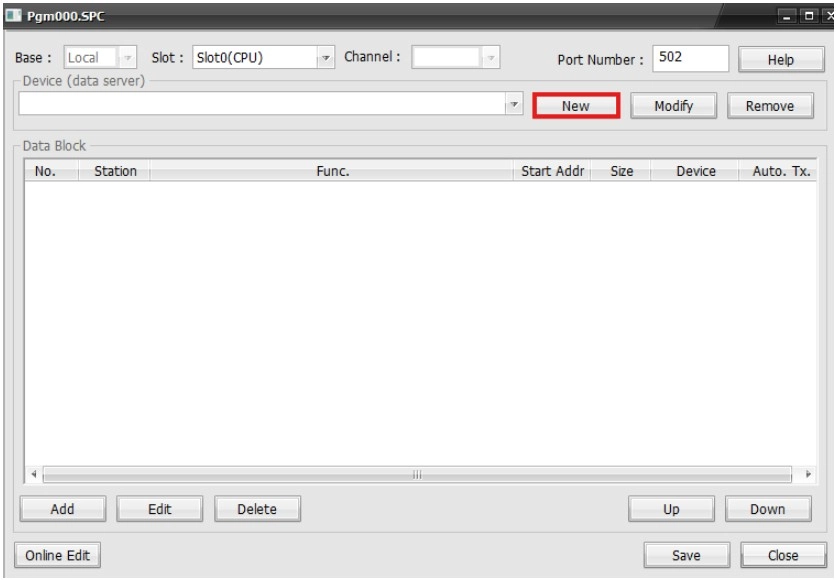The width and height of the screenshot is (836, 580).
Task: Click the Online Edit button
Action: pyautogui.click(x=57, y=555)
